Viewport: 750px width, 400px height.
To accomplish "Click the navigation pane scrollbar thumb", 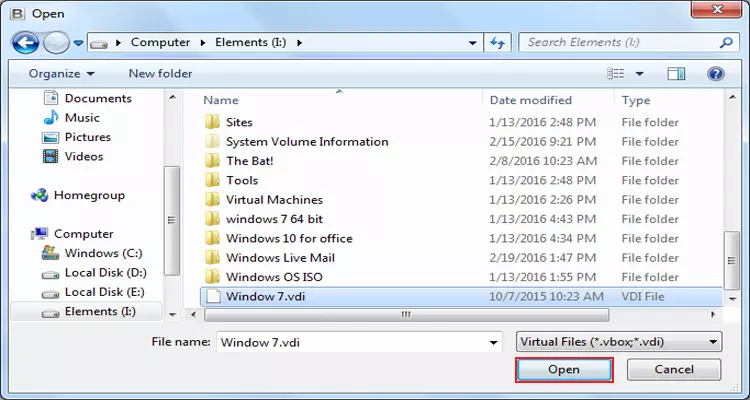I will (173, 221).
